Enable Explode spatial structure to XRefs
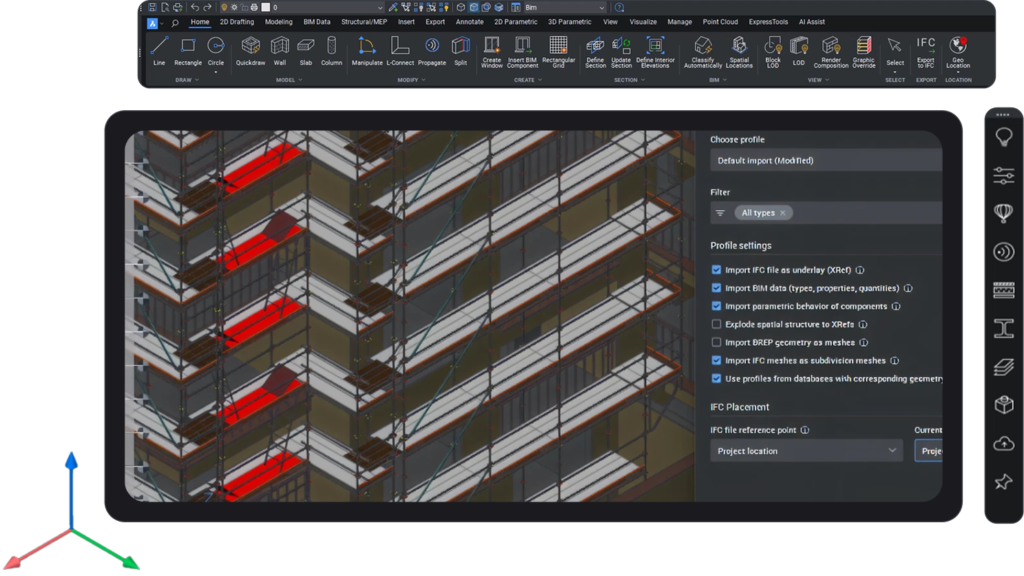The height and width of the screenshot is (576, 1024). (716, 324)
